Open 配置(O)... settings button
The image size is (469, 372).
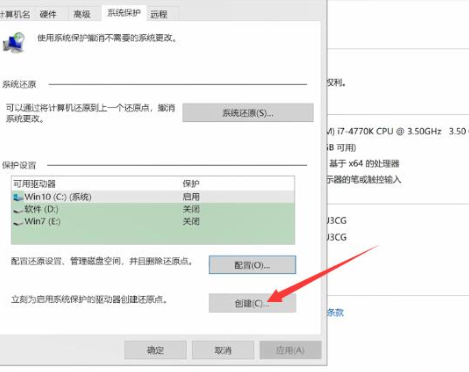pos(252,265)
